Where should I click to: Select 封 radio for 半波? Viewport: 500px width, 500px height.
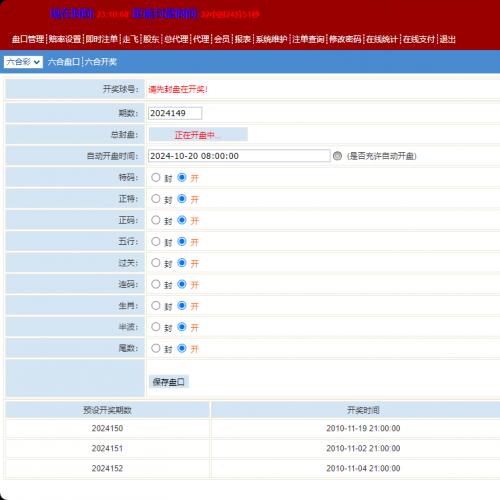(x=156, y=327)
